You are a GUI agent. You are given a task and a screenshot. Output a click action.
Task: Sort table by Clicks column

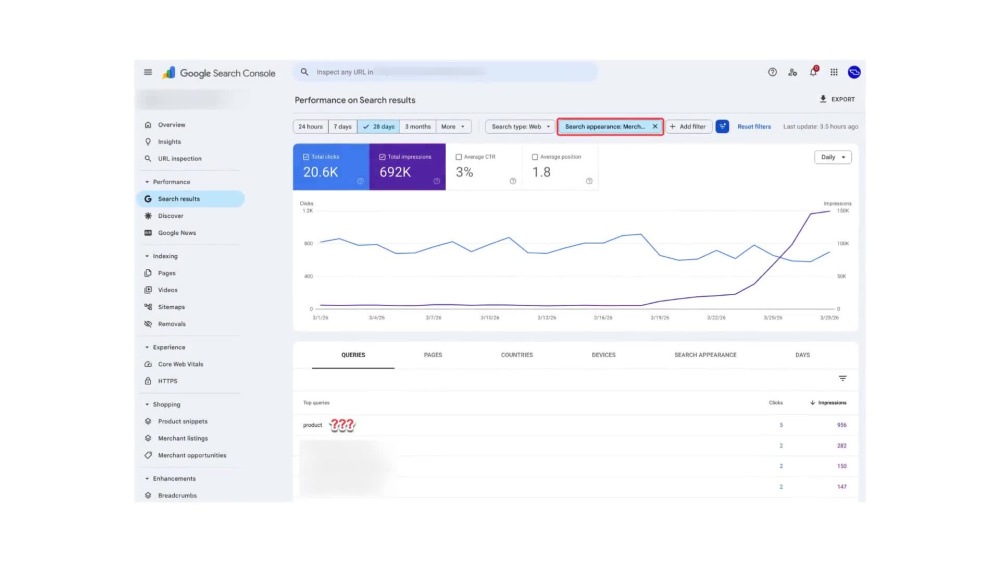(776, 403)
